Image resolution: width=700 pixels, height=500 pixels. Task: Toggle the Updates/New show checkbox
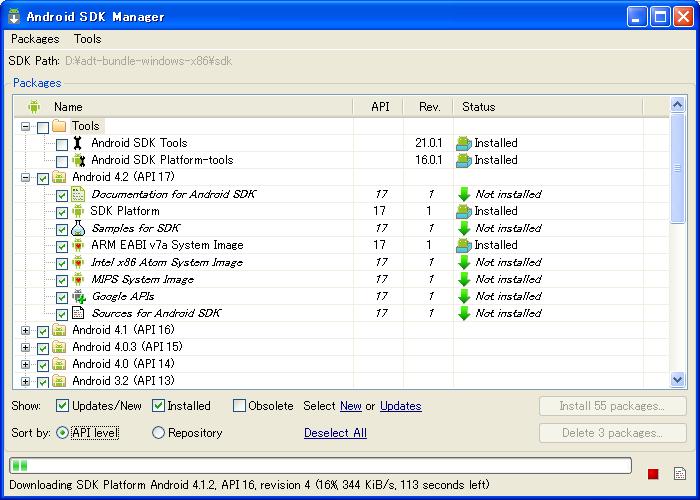62,405
